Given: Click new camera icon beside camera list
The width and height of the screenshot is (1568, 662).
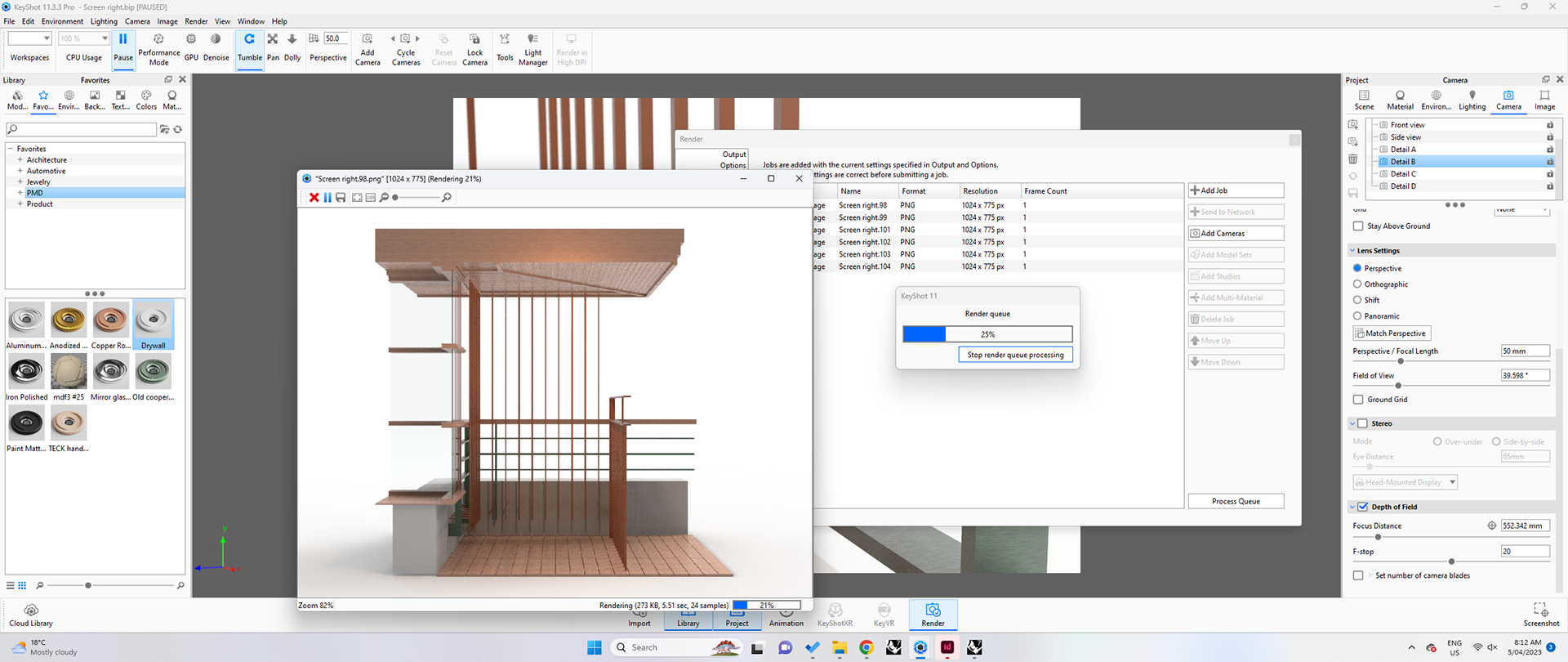Looking at the screenshot, I should [1353, 124].
